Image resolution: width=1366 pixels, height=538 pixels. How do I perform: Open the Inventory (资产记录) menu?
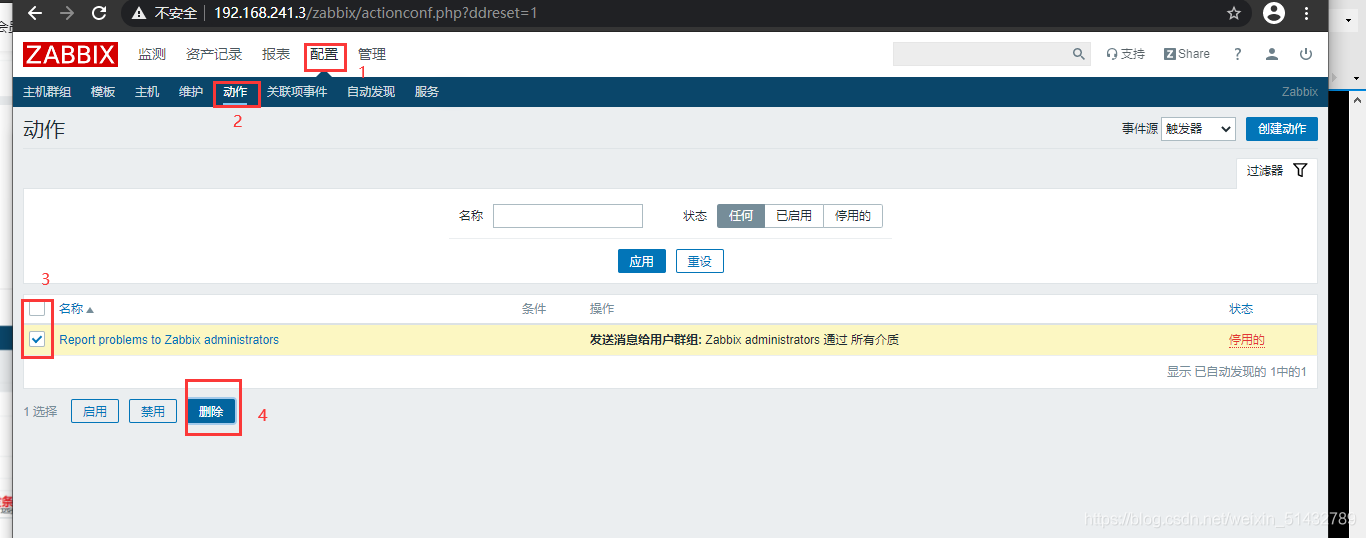click(x=214, y=54)
